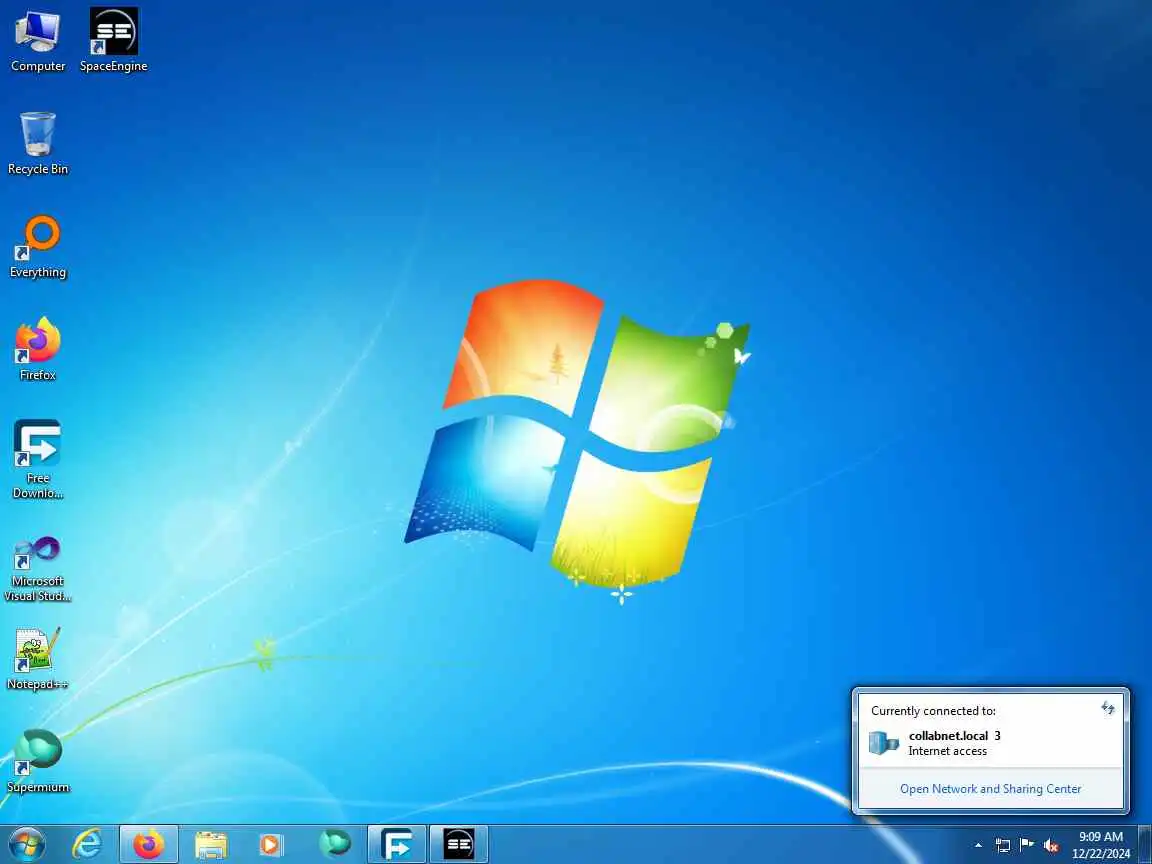Open the clock showing 9:09 AM
1152x864 pixels.
click(x=1101, y=845)
